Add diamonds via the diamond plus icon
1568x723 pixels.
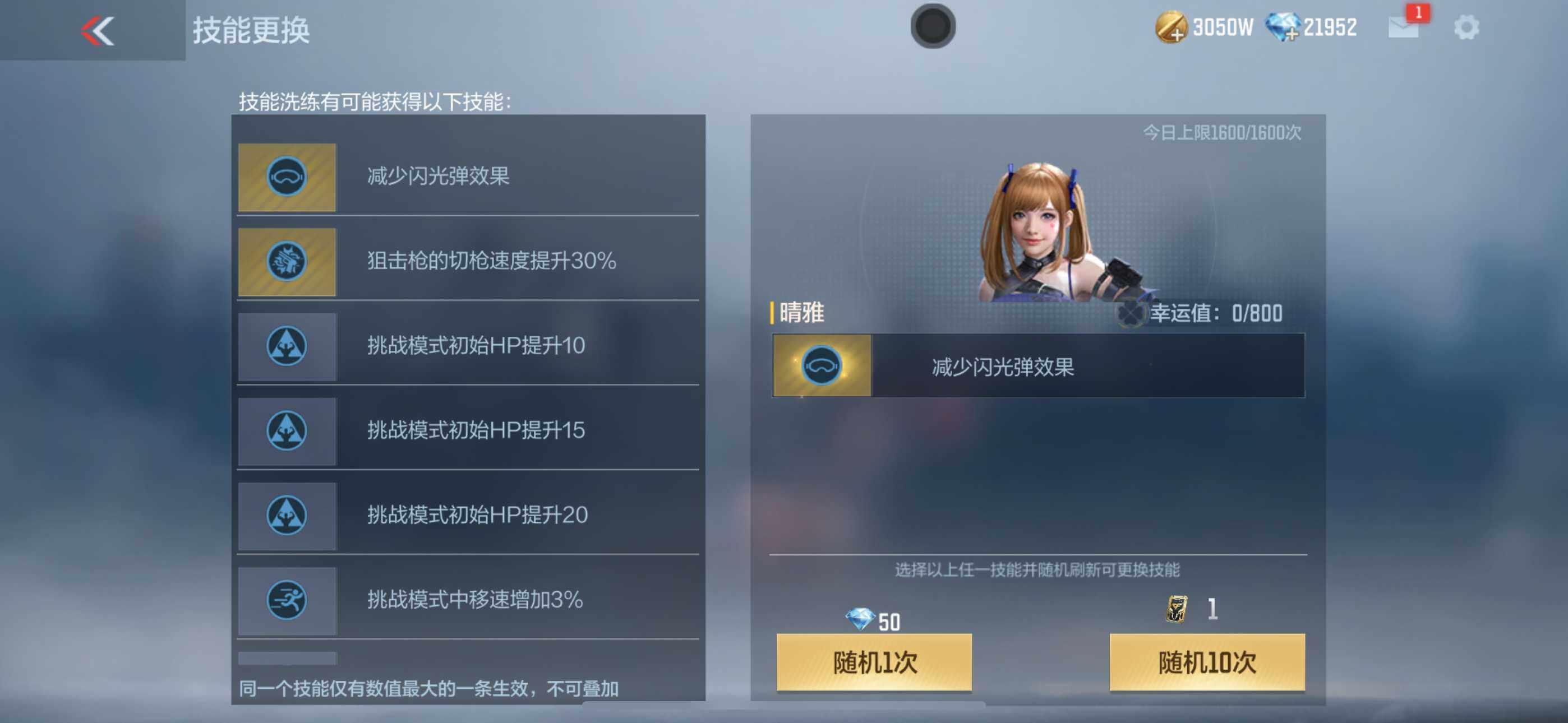tap(1283, 27)
